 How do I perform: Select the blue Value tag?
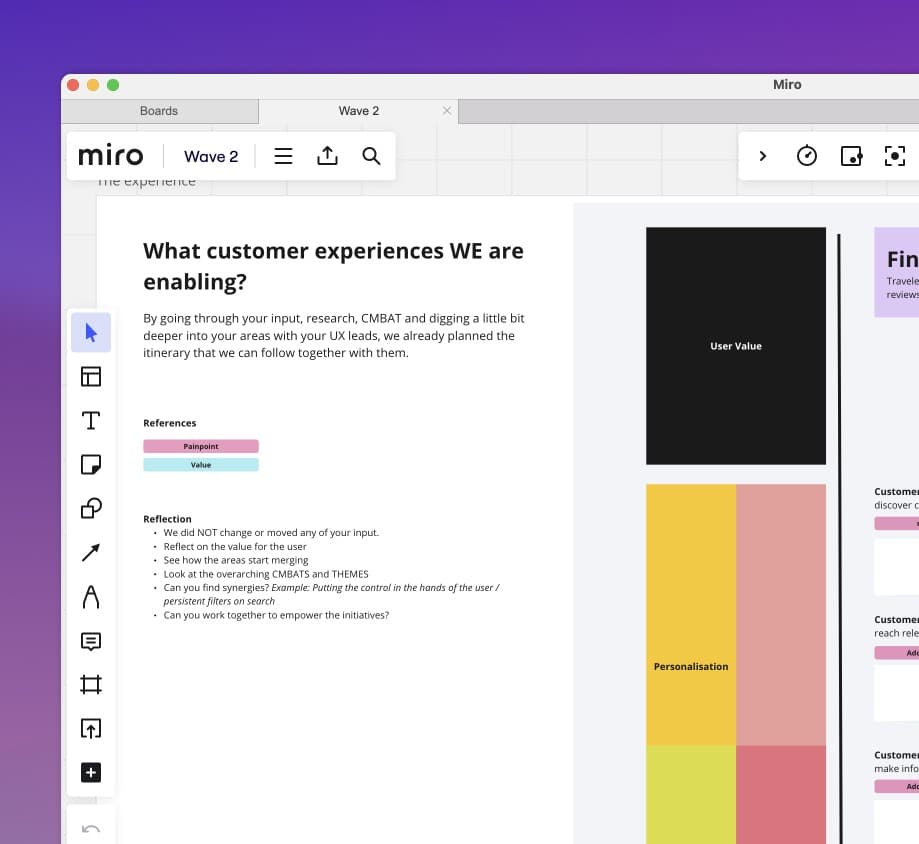(201, 465)
